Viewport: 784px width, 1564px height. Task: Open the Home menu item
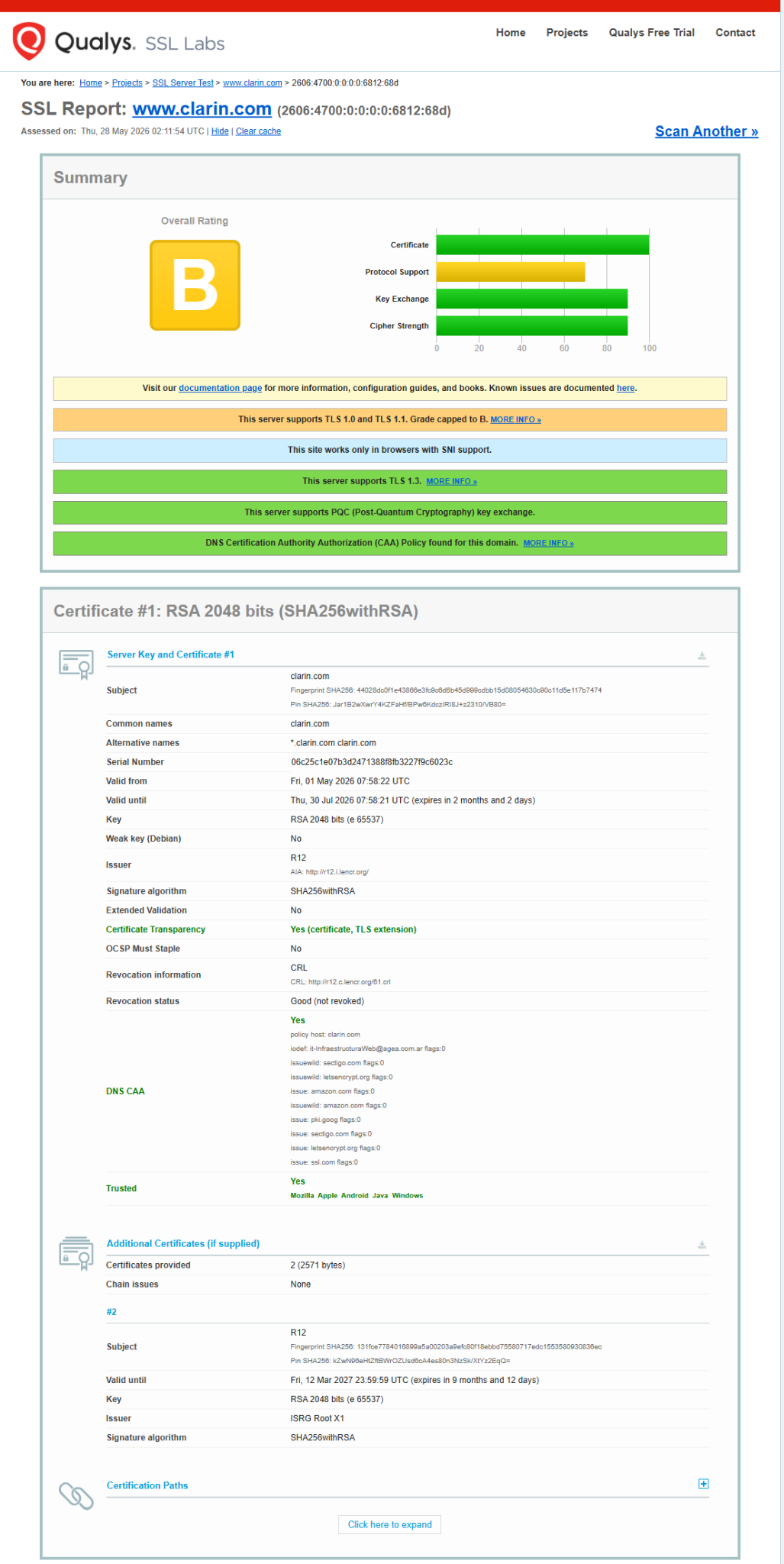(511, 33)
